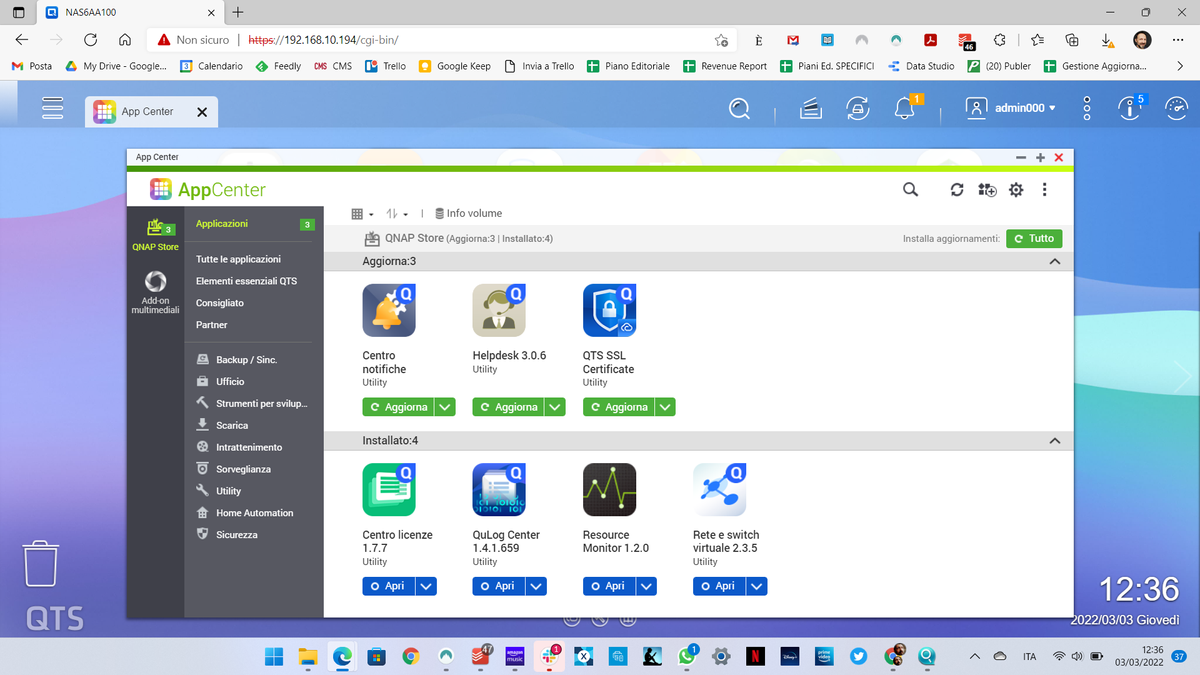Click Apri for Centro licenze
Viewport: 1200px width, 675px height.
click(x=388, y=586)
